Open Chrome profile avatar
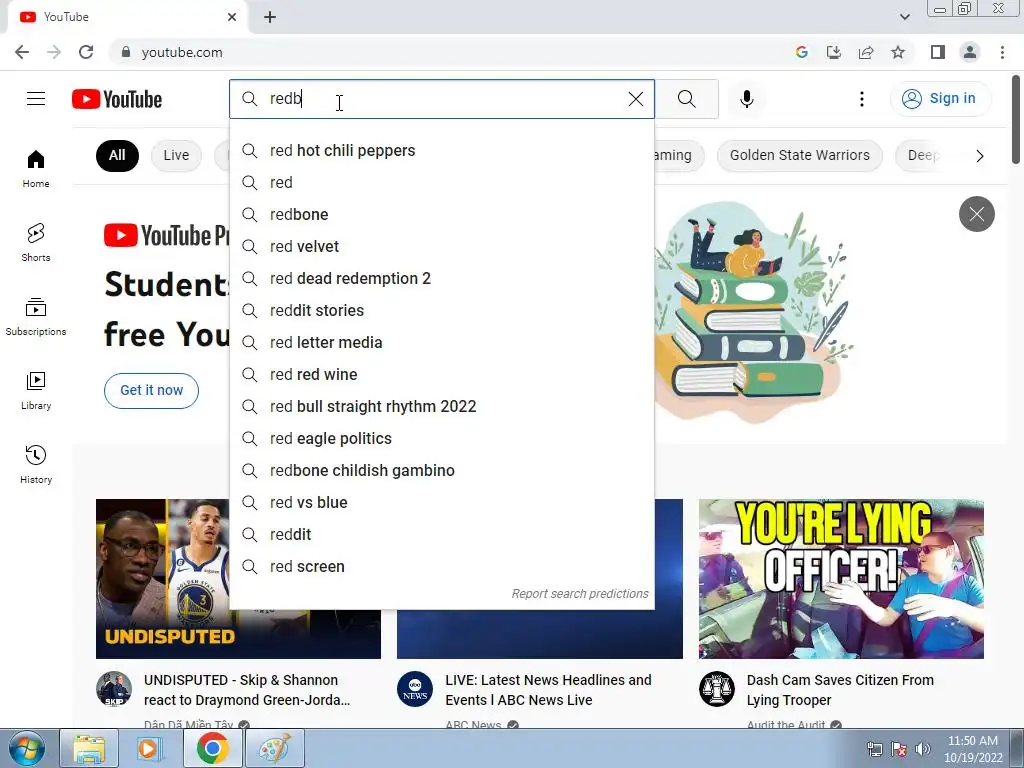The image size is (1024, 768). pos(970,52)
